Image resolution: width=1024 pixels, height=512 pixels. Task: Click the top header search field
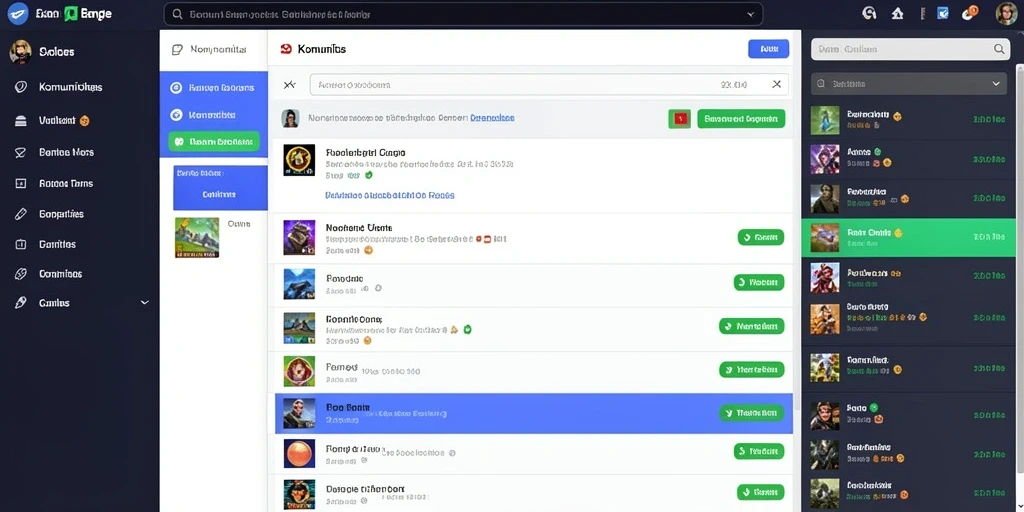(x=463, y=14)
